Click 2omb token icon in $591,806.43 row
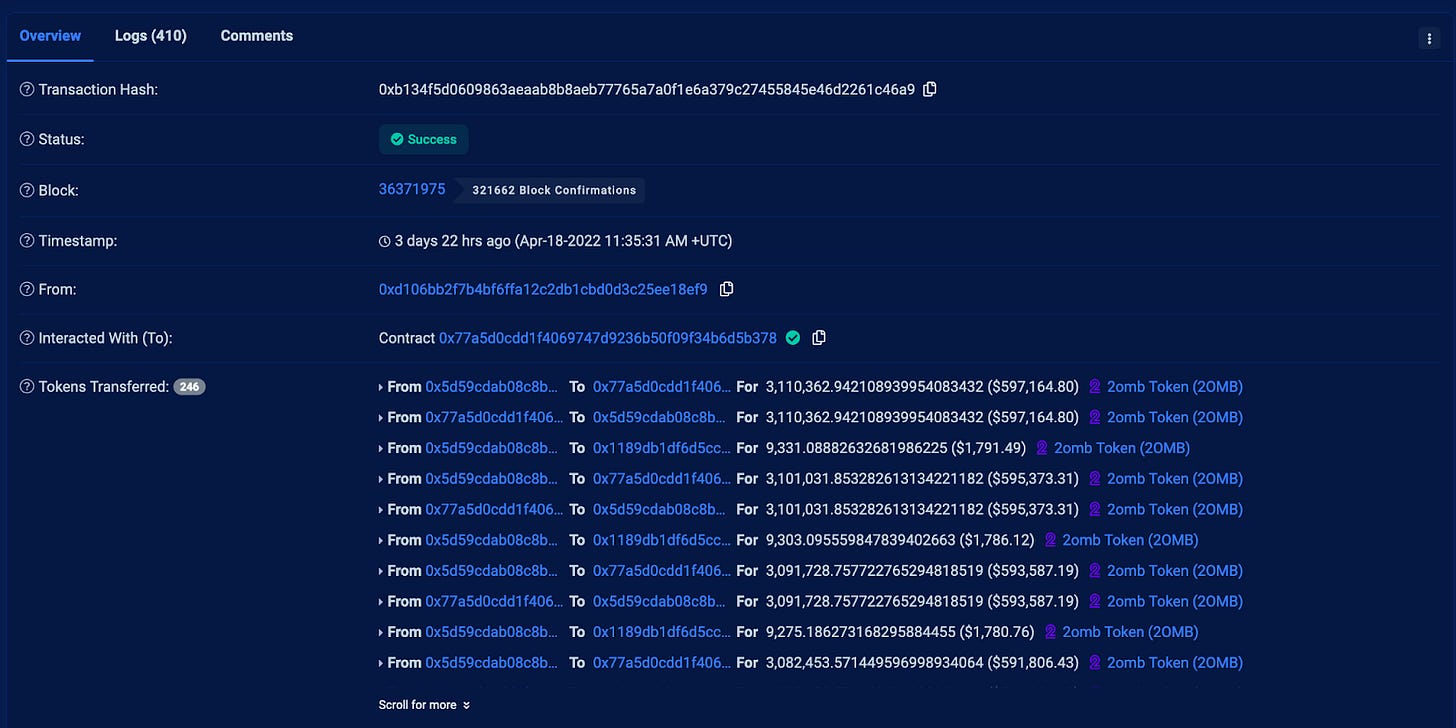Image resolution: width=1456 pixels, height=728 pixels. [x=1094, y=663]
